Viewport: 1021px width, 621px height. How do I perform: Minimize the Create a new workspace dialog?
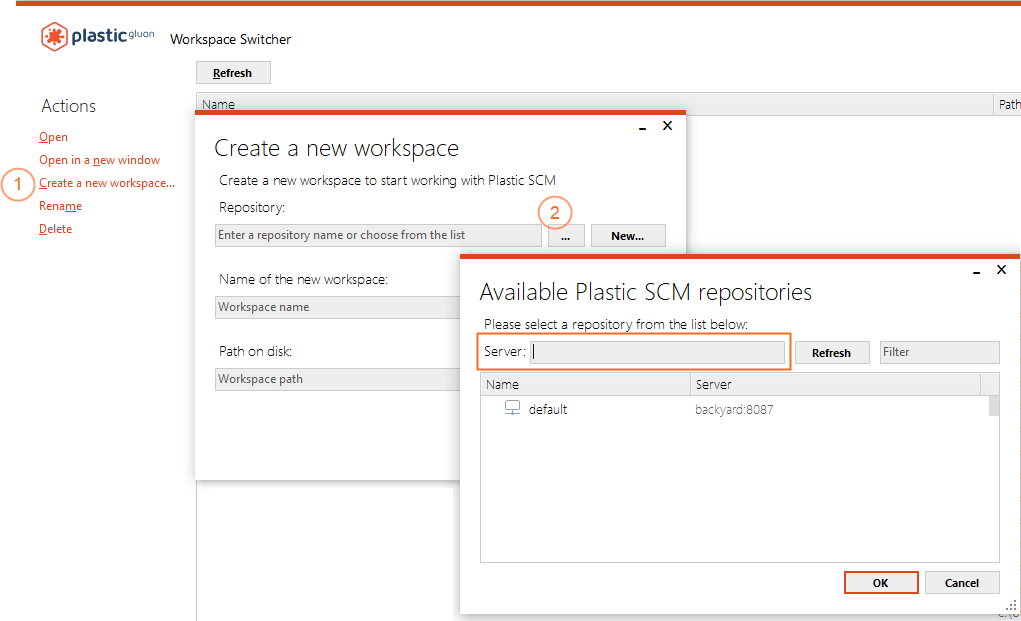[x=643, y=127]
